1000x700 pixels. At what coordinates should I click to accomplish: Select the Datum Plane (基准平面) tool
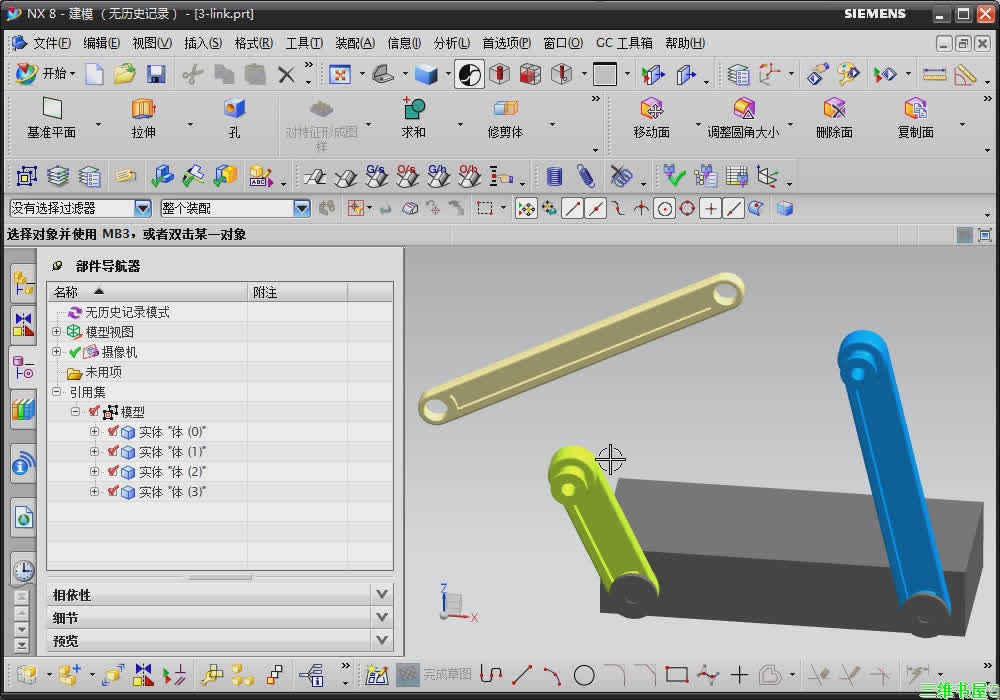point(52,119)
